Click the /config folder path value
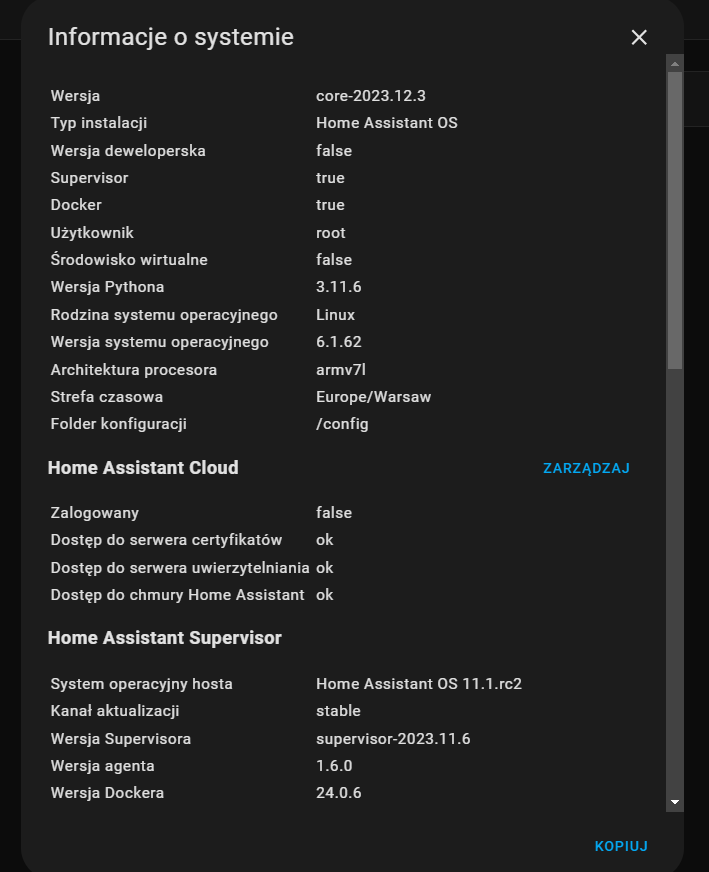Screen dimensions: 709x872 tap(342, 424)
